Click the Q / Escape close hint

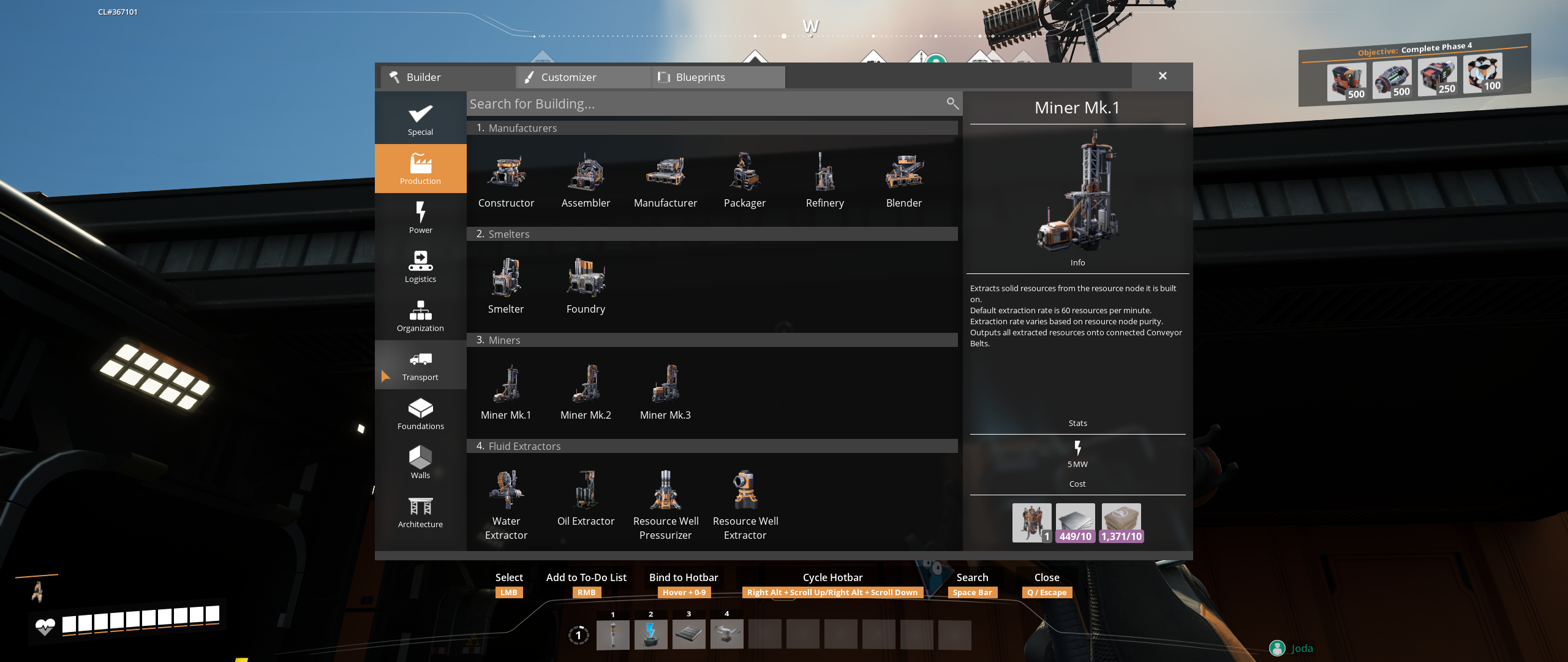[x=1047, y=592]
